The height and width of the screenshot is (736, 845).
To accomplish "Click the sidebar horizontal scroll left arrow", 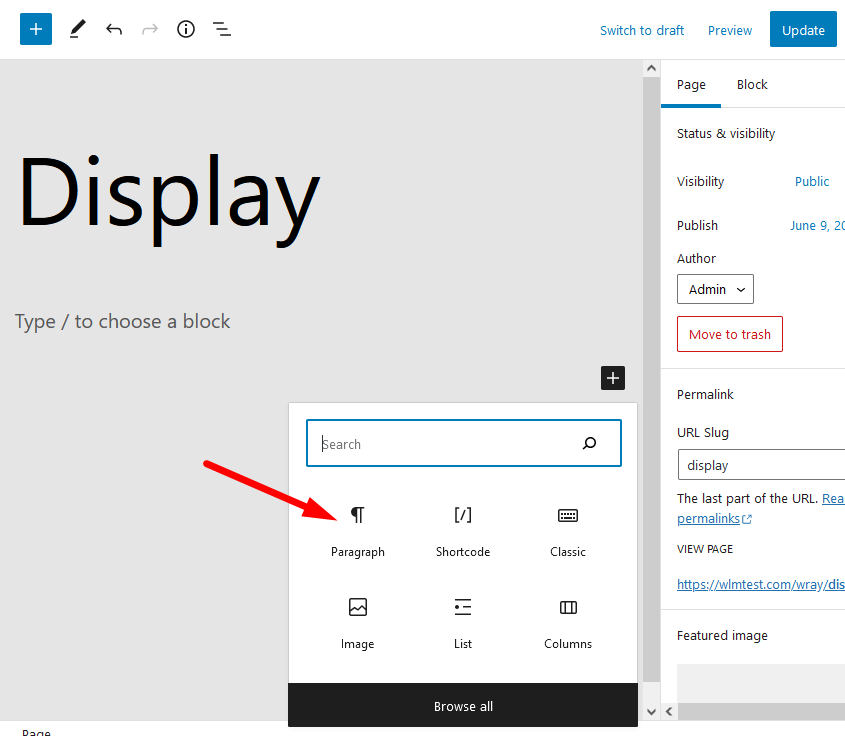I will (669, 712).
